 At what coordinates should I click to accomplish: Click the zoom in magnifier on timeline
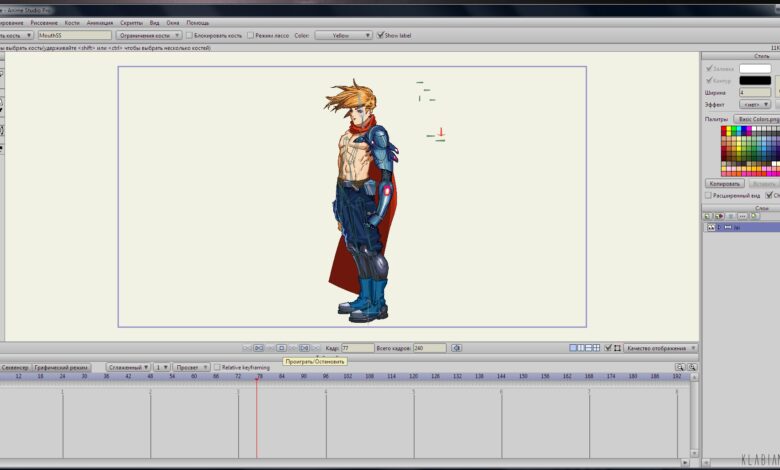[692, 367]
